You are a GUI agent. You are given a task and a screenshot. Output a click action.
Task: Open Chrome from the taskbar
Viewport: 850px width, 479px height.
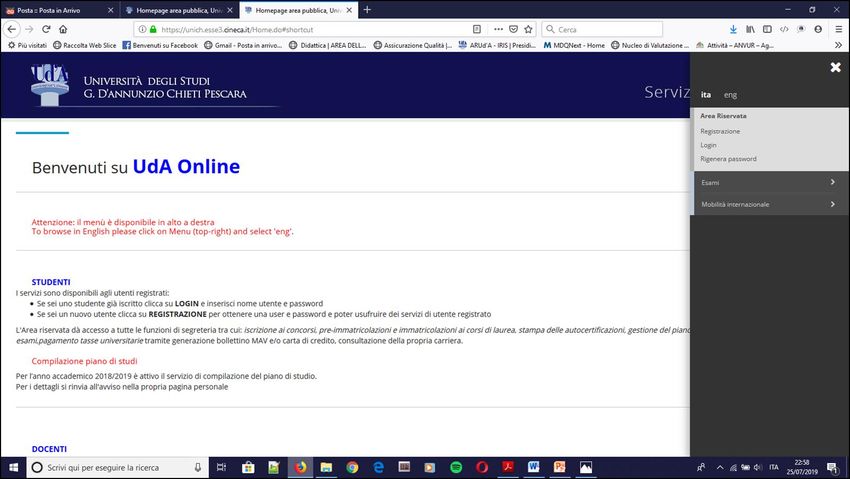click(x=352, y=467)
